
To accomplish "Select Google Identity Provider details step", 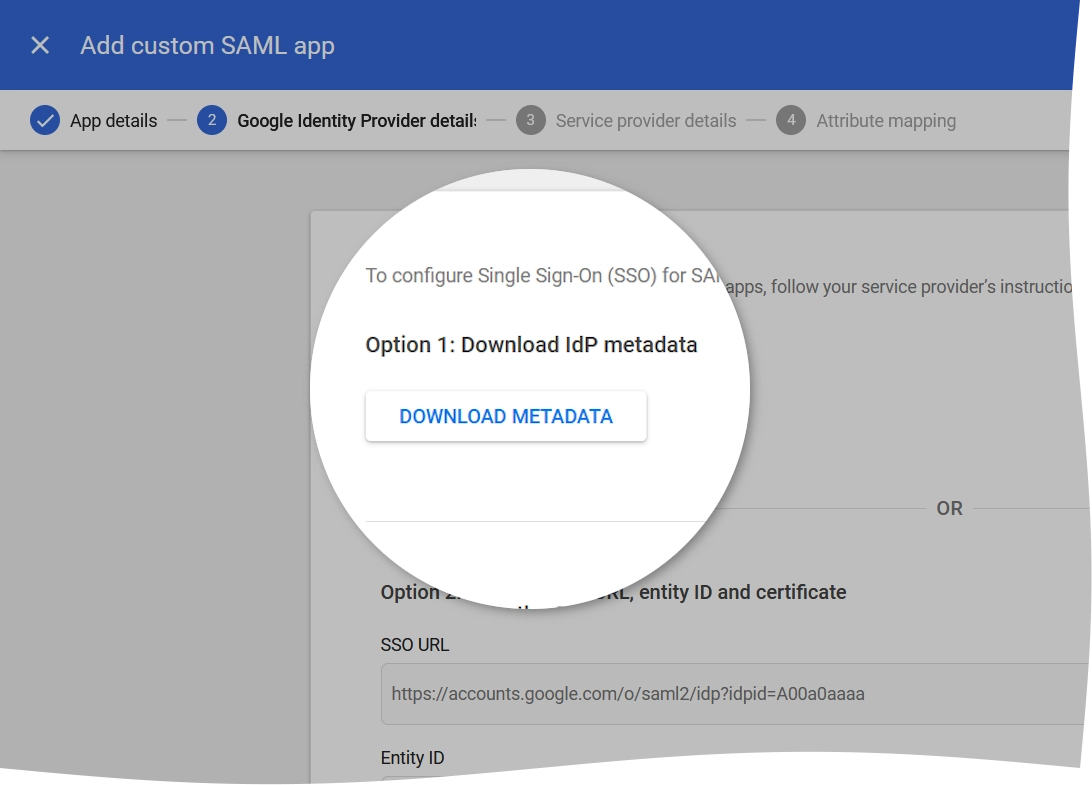I will 357,121.
